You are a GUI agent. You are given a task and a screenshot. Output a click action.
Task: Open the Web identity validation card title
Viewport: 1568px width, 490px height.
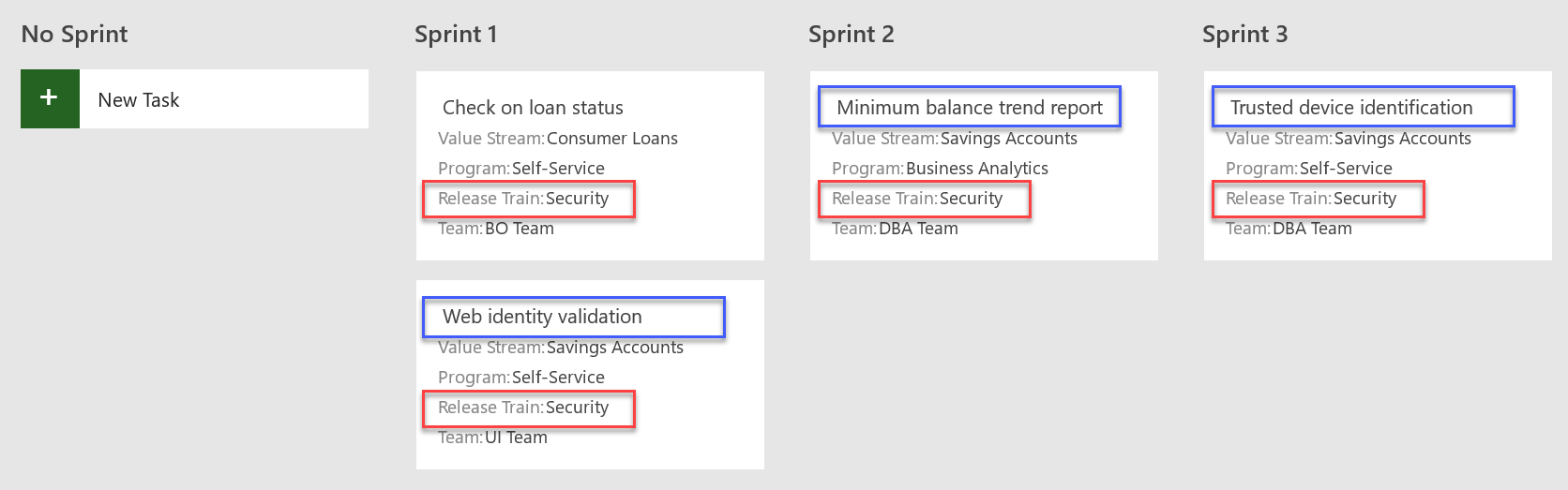click(542, 317)
